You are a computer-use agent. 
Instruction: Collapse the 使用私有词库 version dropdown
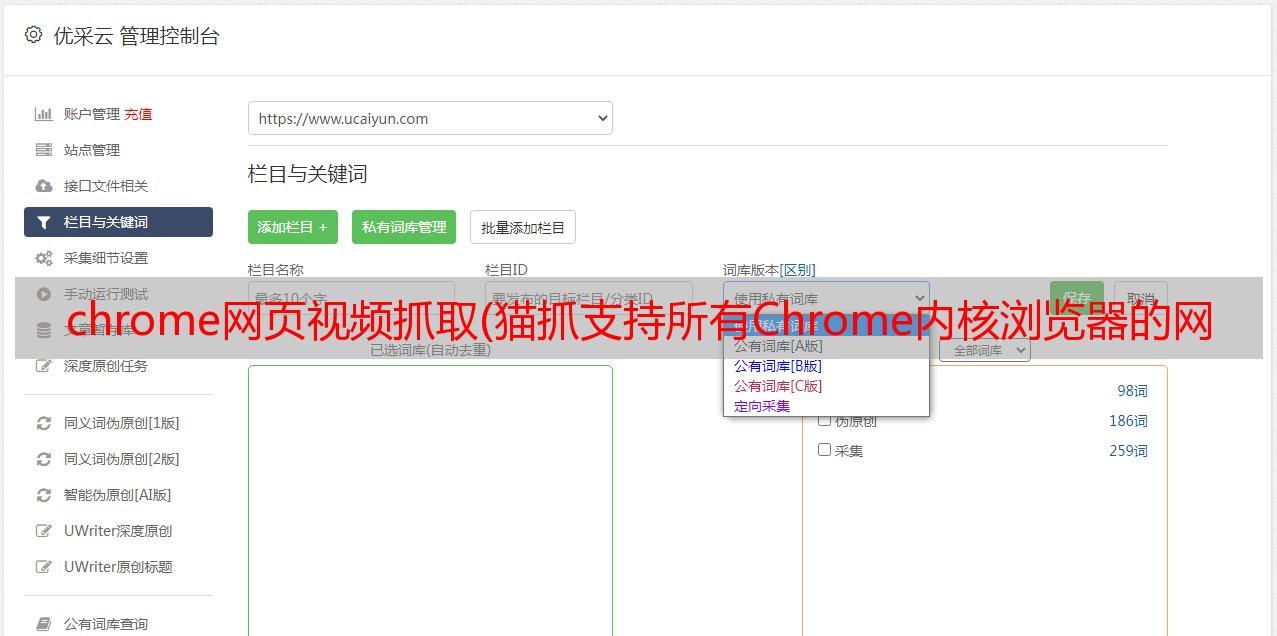point(826,298)
